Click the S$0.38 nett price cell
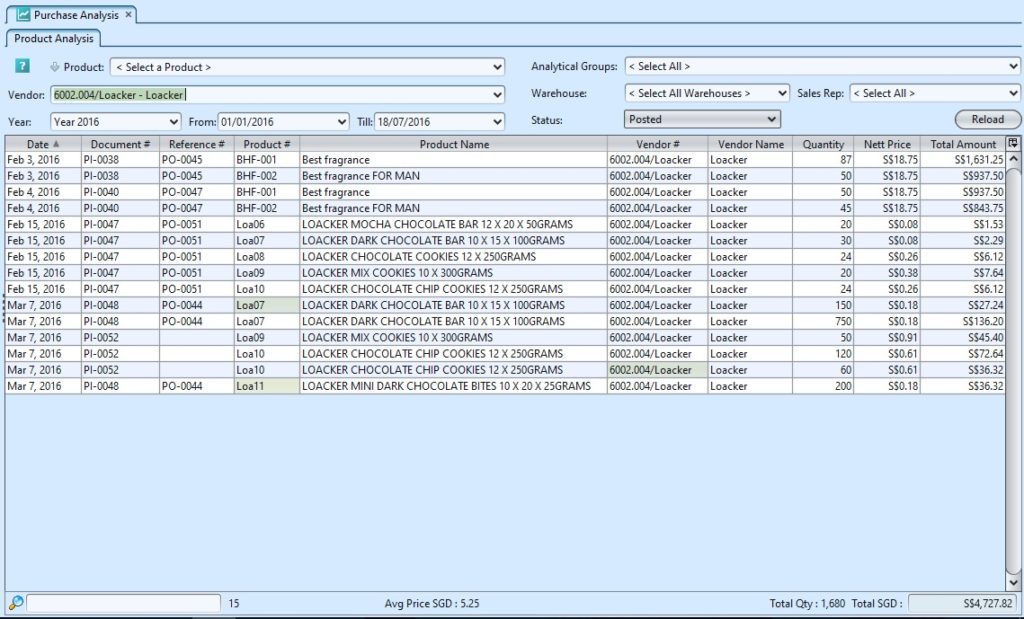Screen dimensions: 1024x619 (x=887, y=273)
